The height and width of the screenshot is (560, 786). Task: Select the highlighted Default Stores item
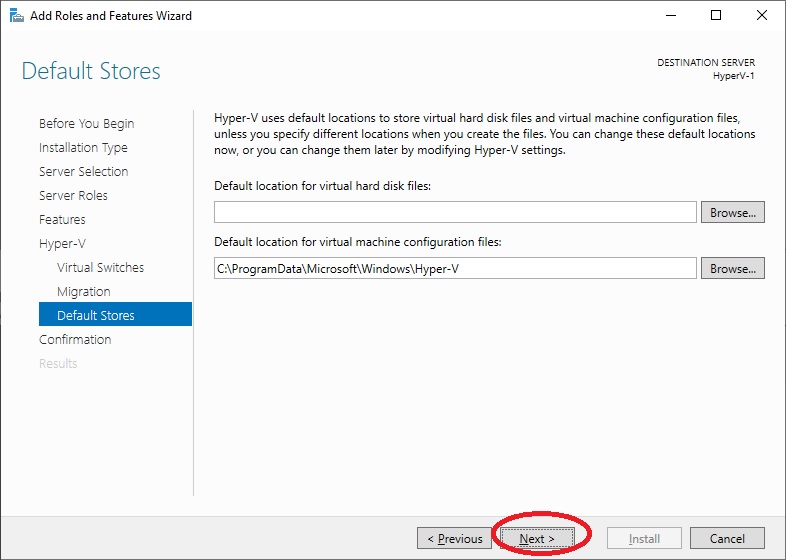tap(115, 314)
